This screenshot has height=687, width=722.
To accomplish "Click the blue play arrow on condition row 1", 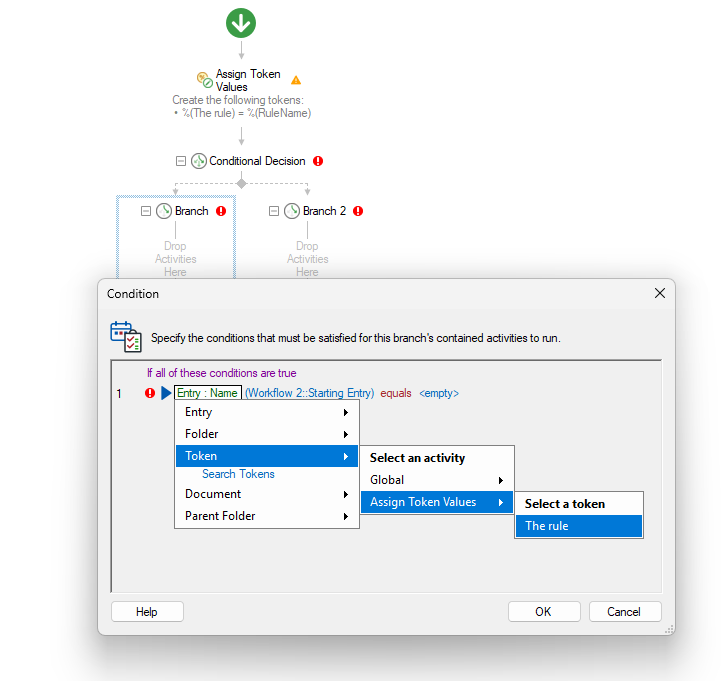I will 166,393.
